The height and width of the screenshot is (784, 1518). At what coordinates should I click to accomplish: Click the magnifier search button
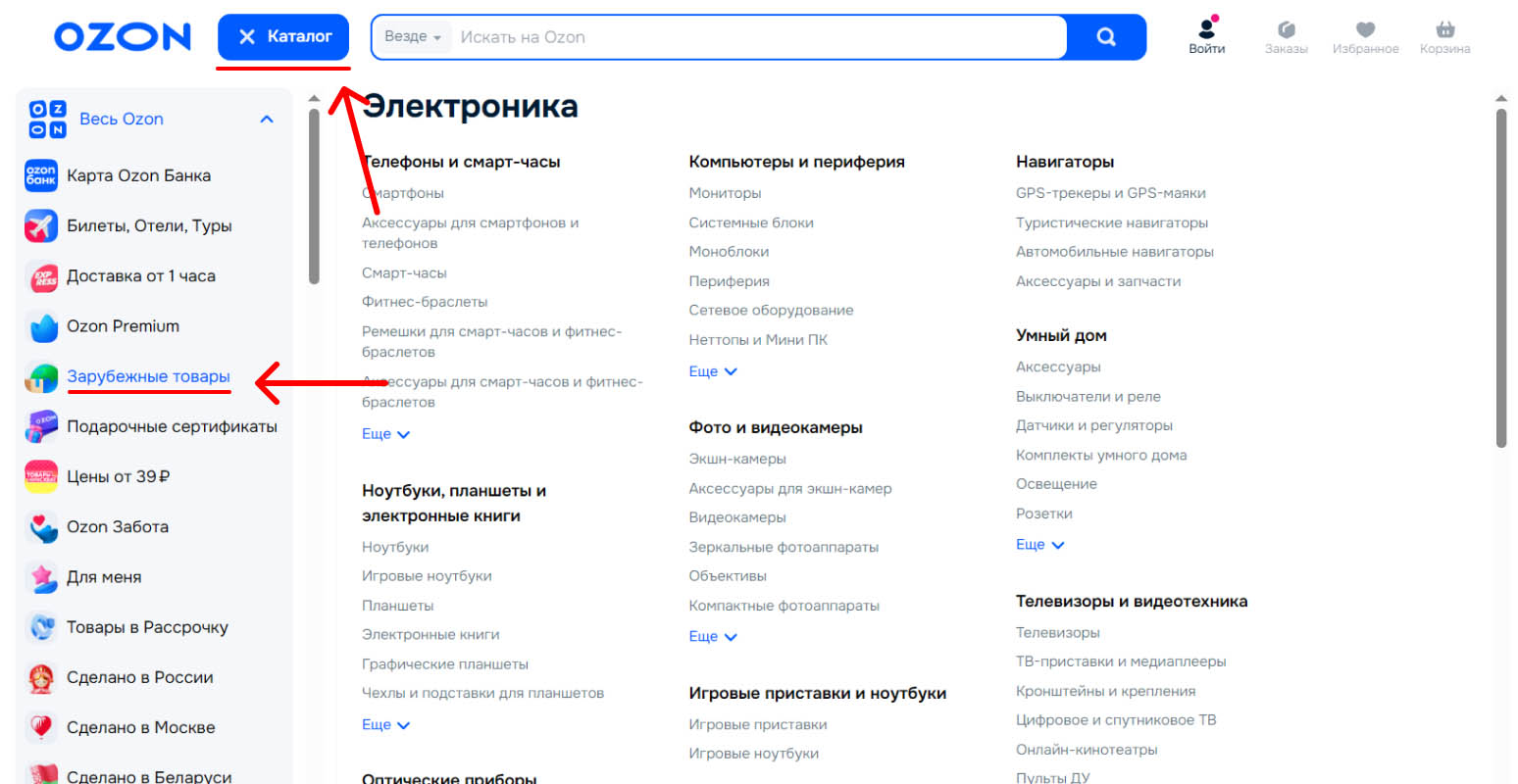pyautogui.click(x=1106, y=37)
